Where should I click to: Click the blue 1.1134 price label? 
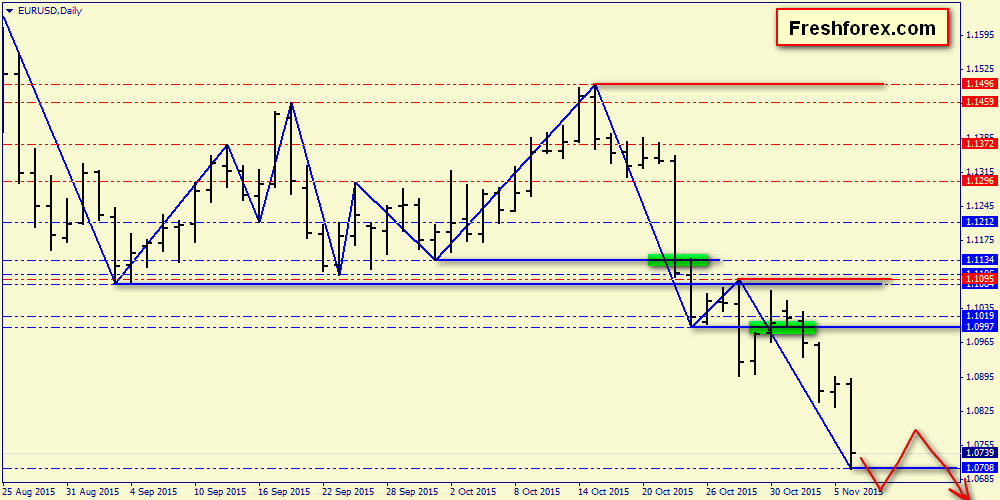point(978,260)
